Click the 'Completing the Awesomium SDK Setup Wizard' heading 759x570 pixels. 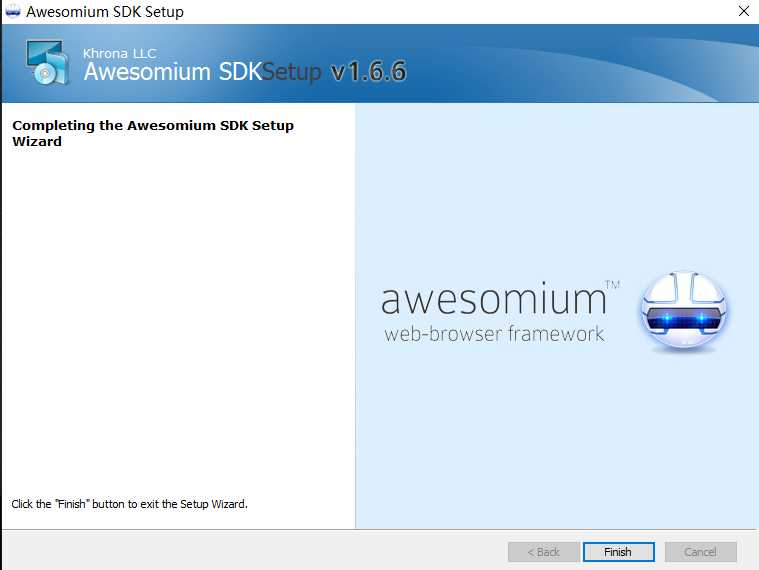153,133
